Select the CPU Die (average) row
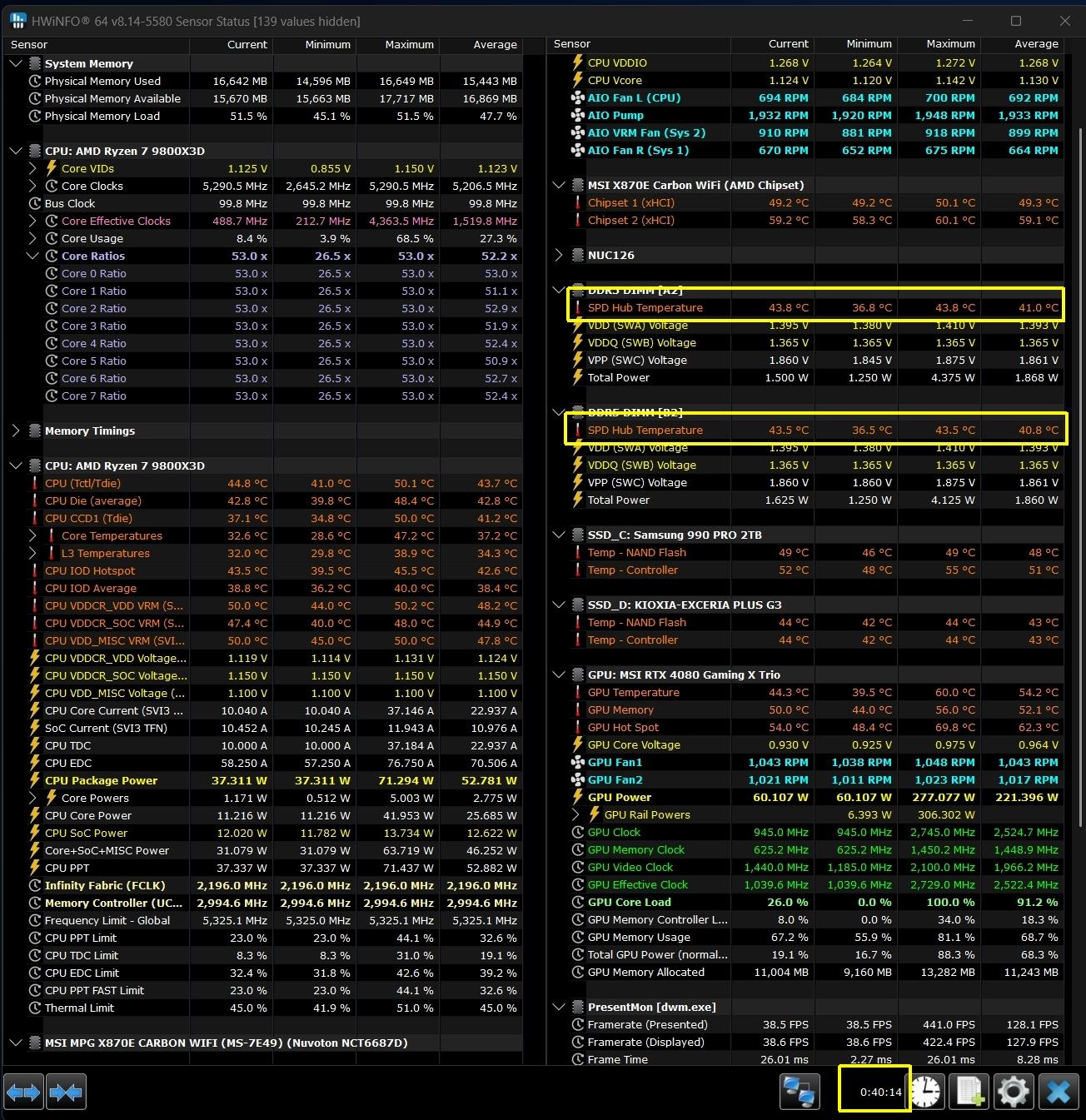 263,501
